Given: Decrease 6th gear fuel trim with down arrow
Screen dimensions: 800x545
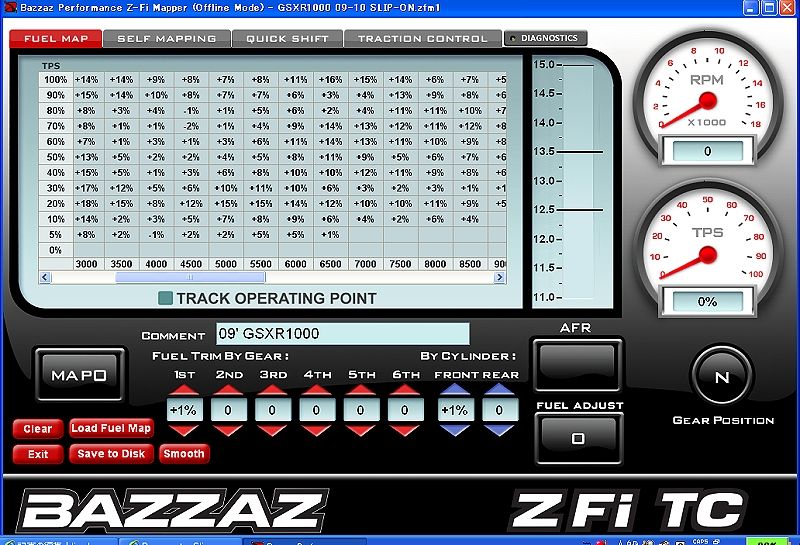Looking at the screenshot, I should [405, 430].
